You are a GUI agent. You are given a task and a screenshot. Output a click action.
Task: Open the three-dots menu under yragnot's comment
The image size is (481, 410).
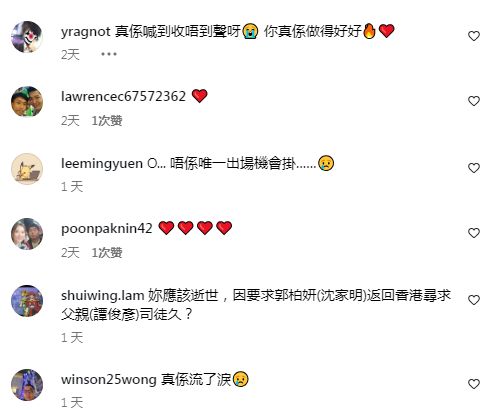[109, 54]
